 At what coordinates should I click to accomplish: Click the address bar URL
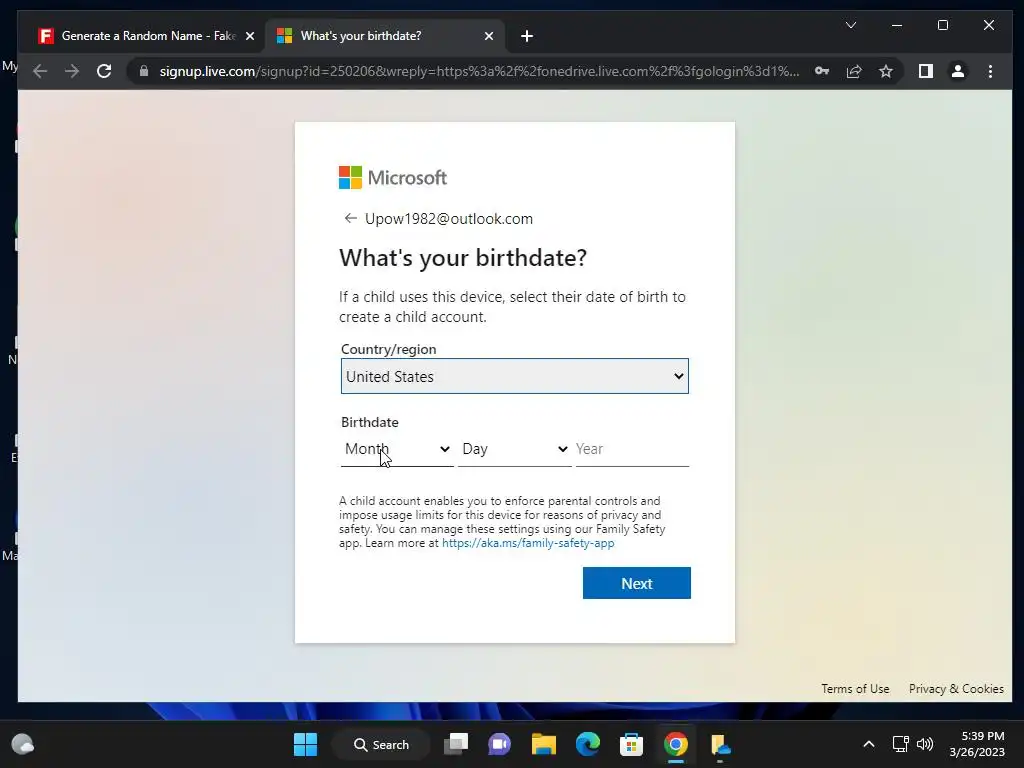click(479, 71)
